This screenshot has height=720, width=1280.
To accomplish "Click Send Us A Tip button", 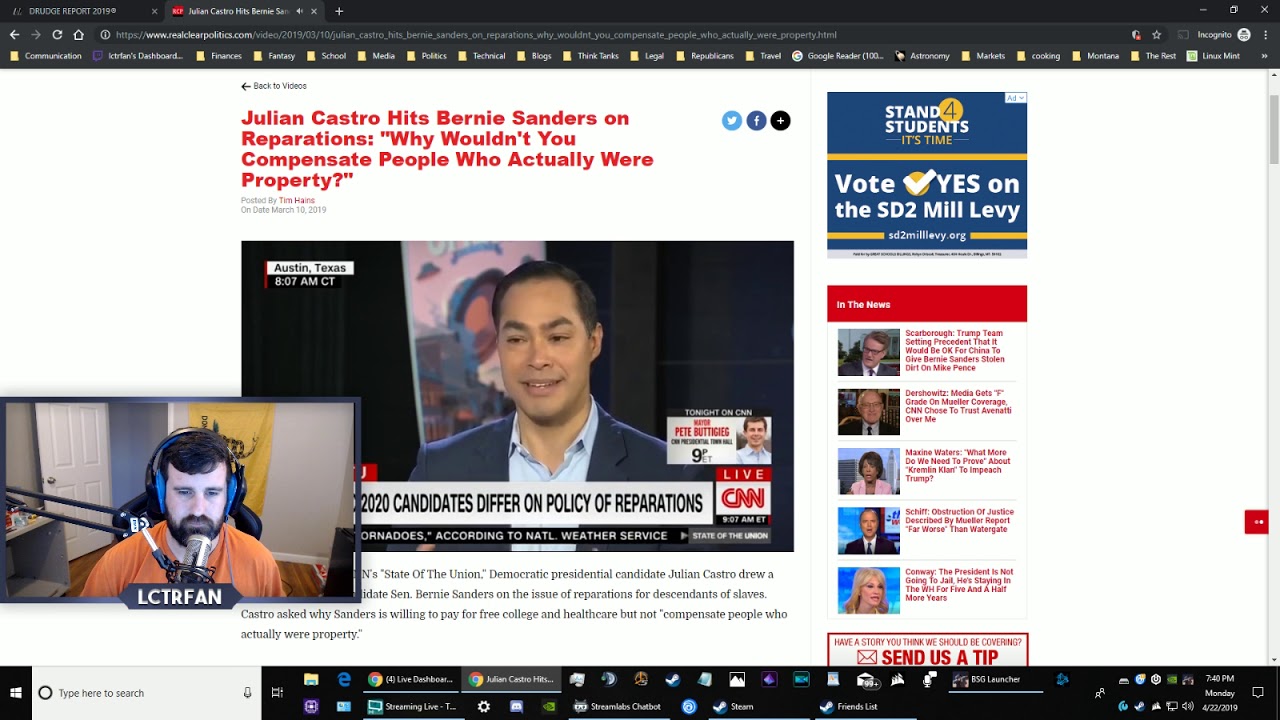I will (x=927, y=651).
